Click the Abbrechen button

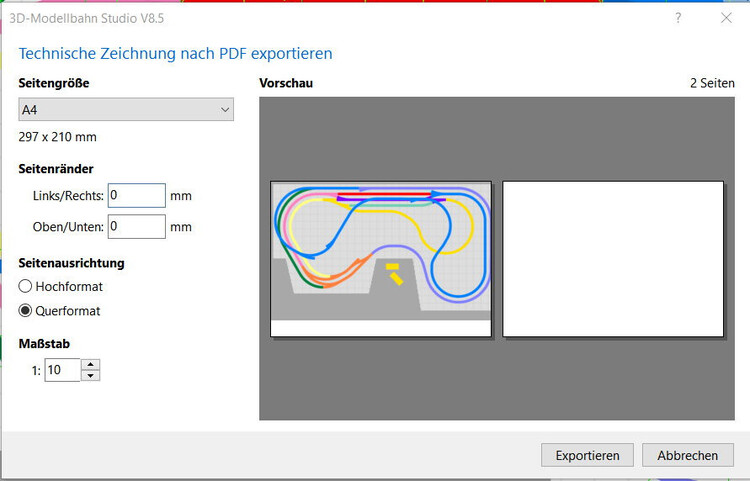[687, 455]
